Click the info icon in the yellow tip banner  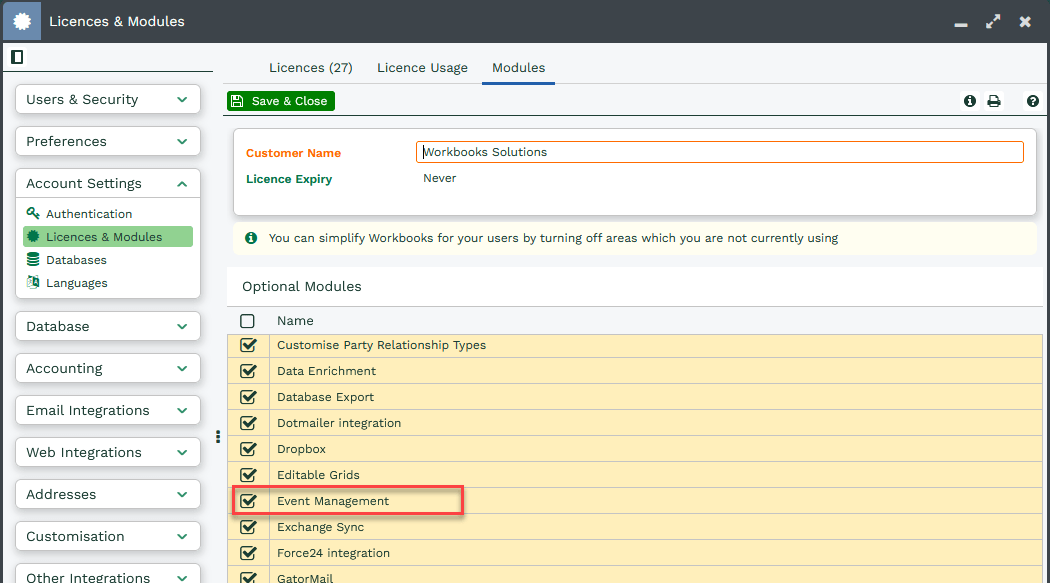point(251,238)
